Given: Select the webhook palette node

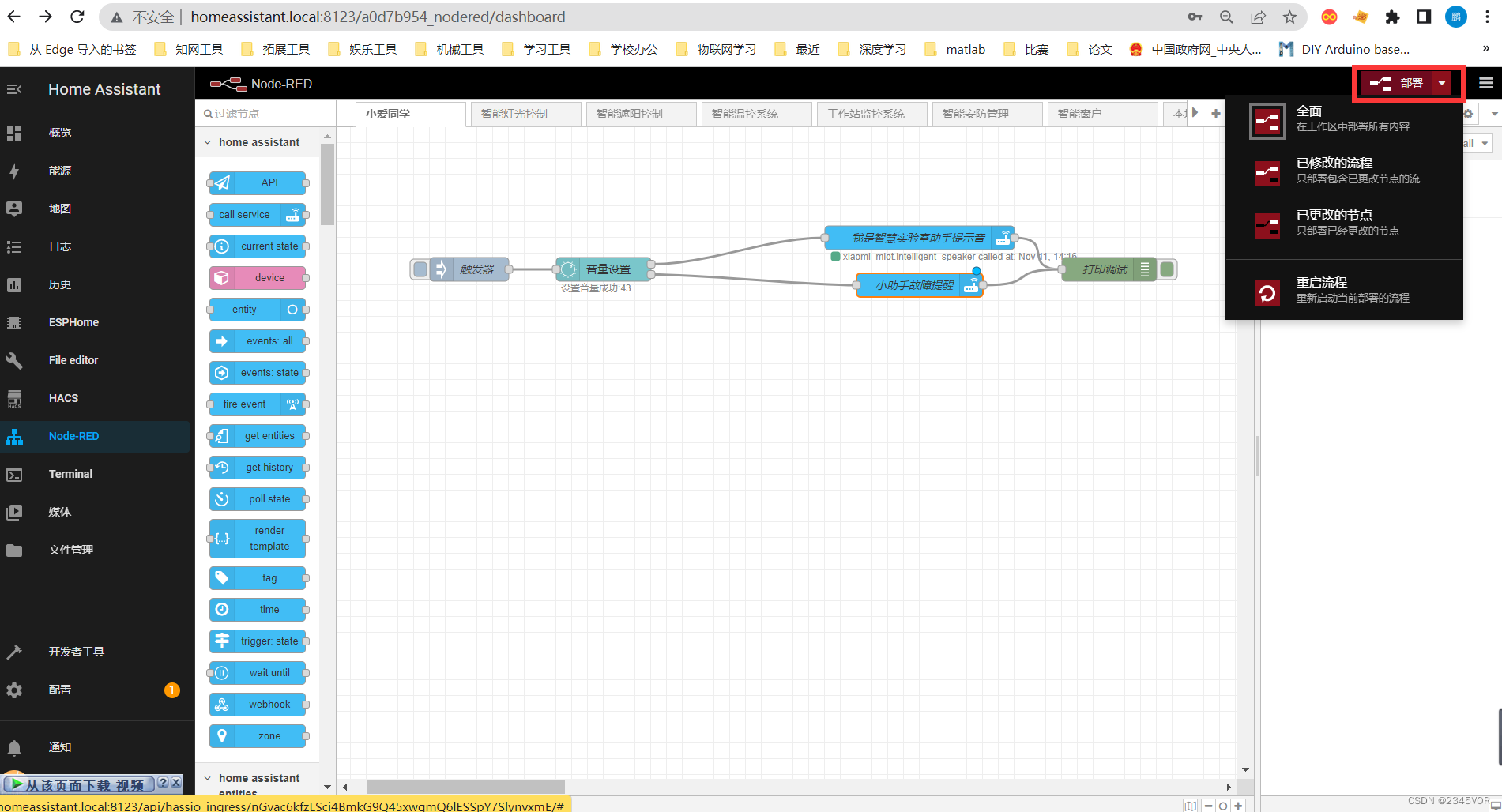Looking at the screenshot, I should [258, 705].
